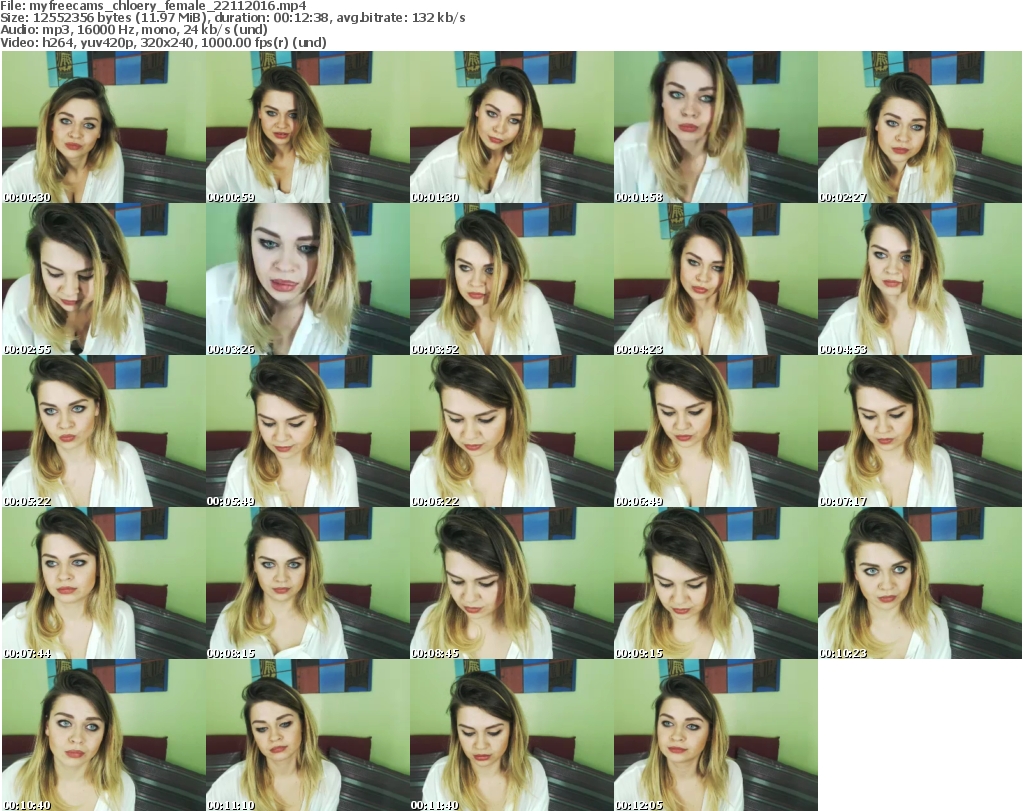Select the thumbnail stamped 00:08:15

(x=308, y=583)
